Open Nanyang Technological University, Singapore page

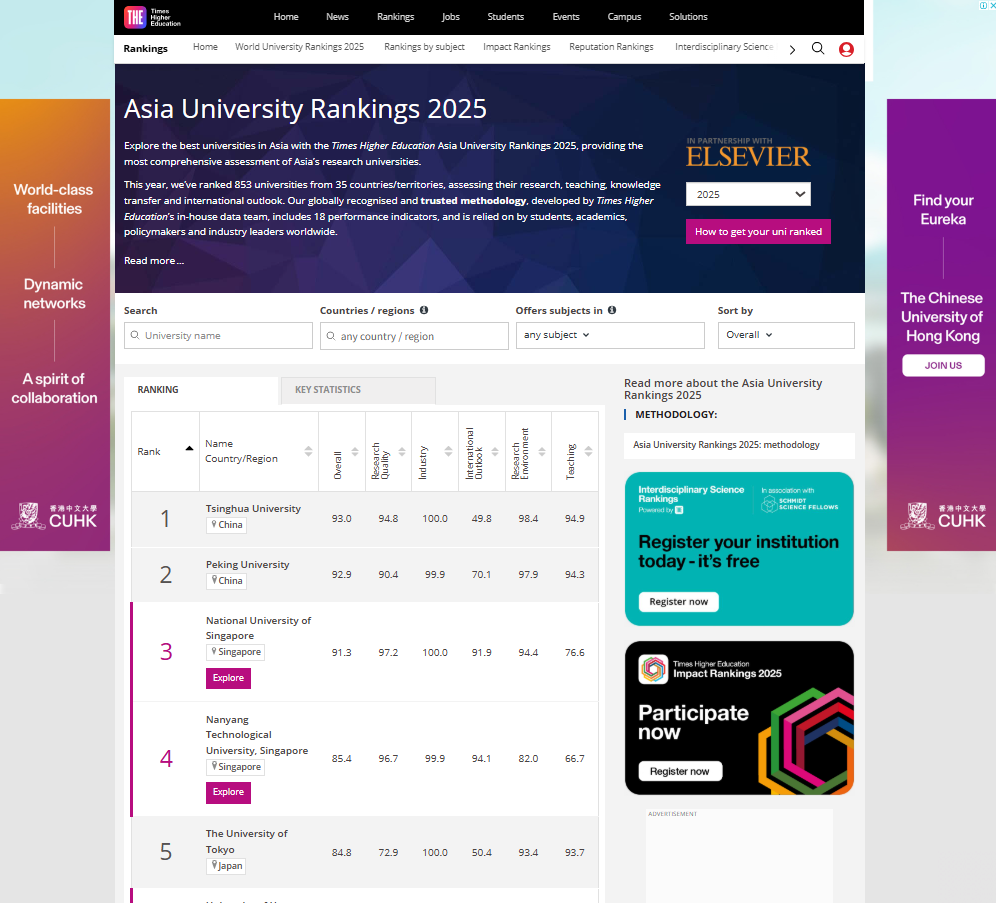257,735
